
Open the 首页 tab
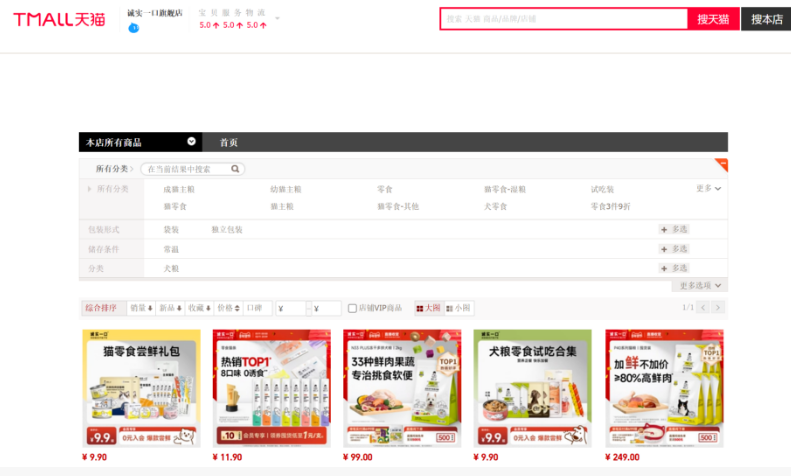229,143
